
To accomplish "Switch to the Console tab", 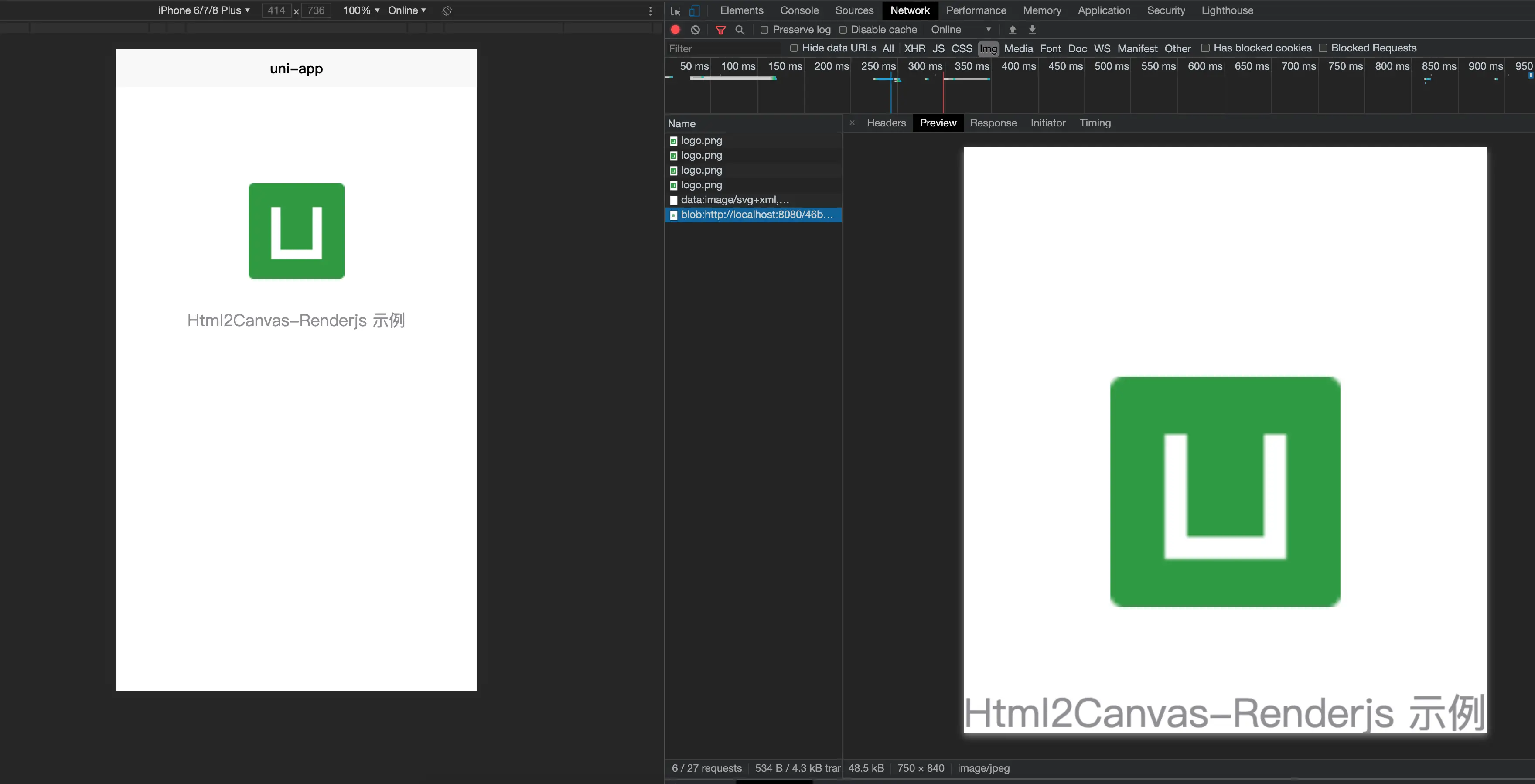I will tap(799, 11).
